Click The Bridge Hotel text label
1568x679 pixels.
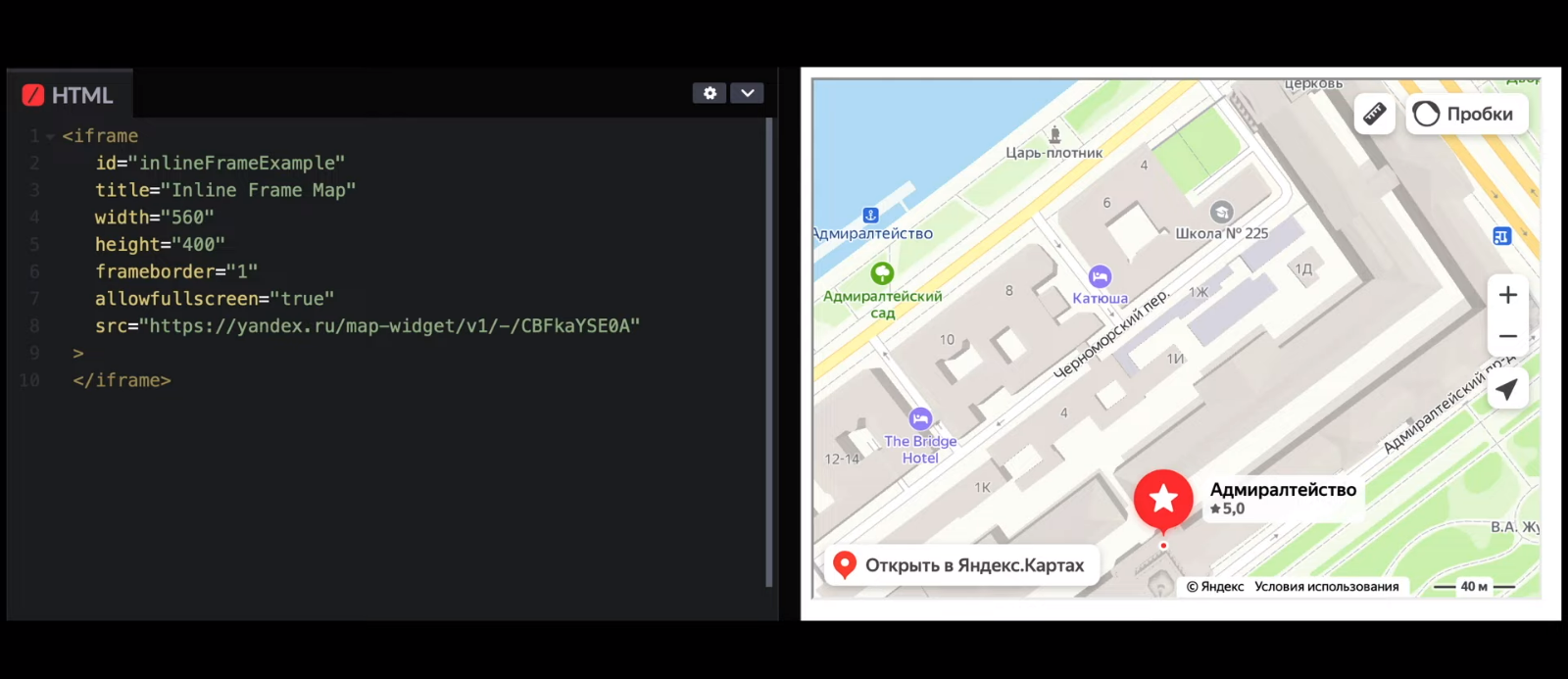point(920,450)
